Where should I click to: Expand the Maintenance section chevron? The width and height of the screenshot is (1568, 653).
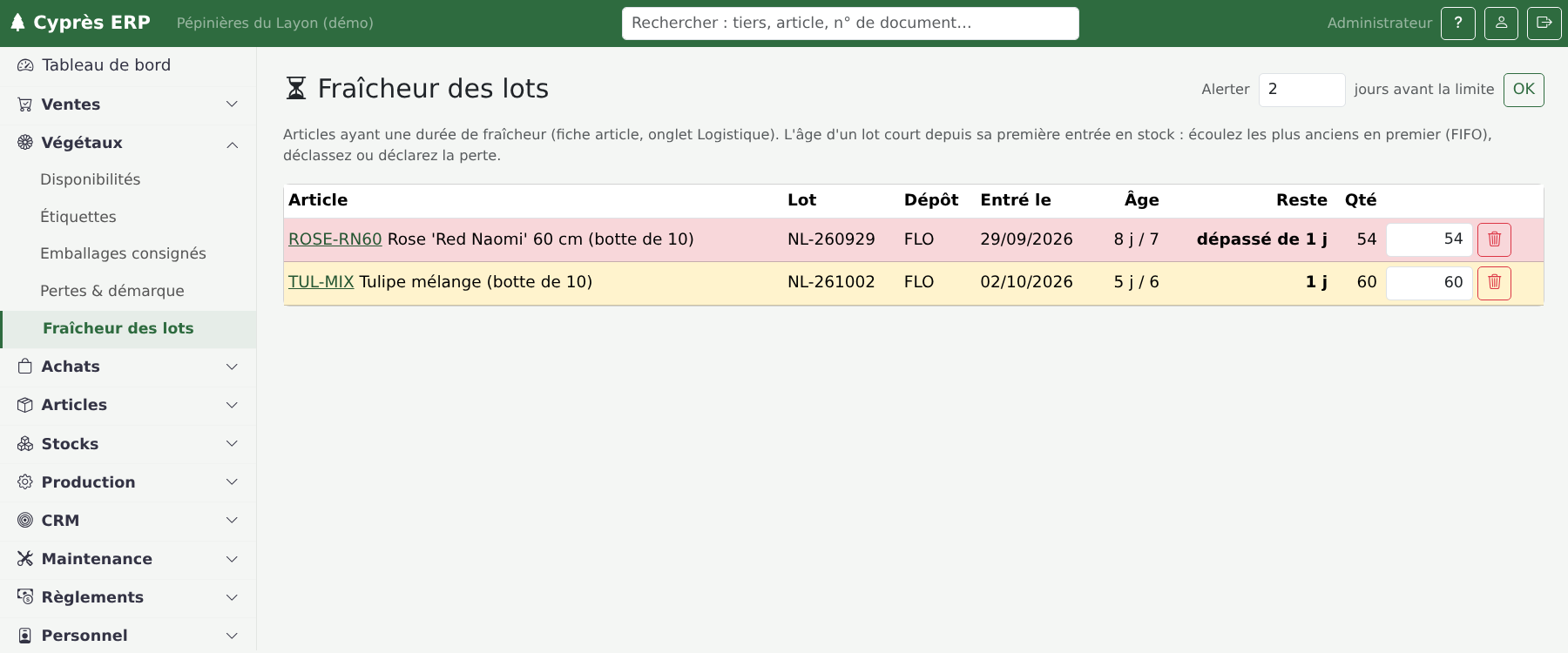point(232,559)
